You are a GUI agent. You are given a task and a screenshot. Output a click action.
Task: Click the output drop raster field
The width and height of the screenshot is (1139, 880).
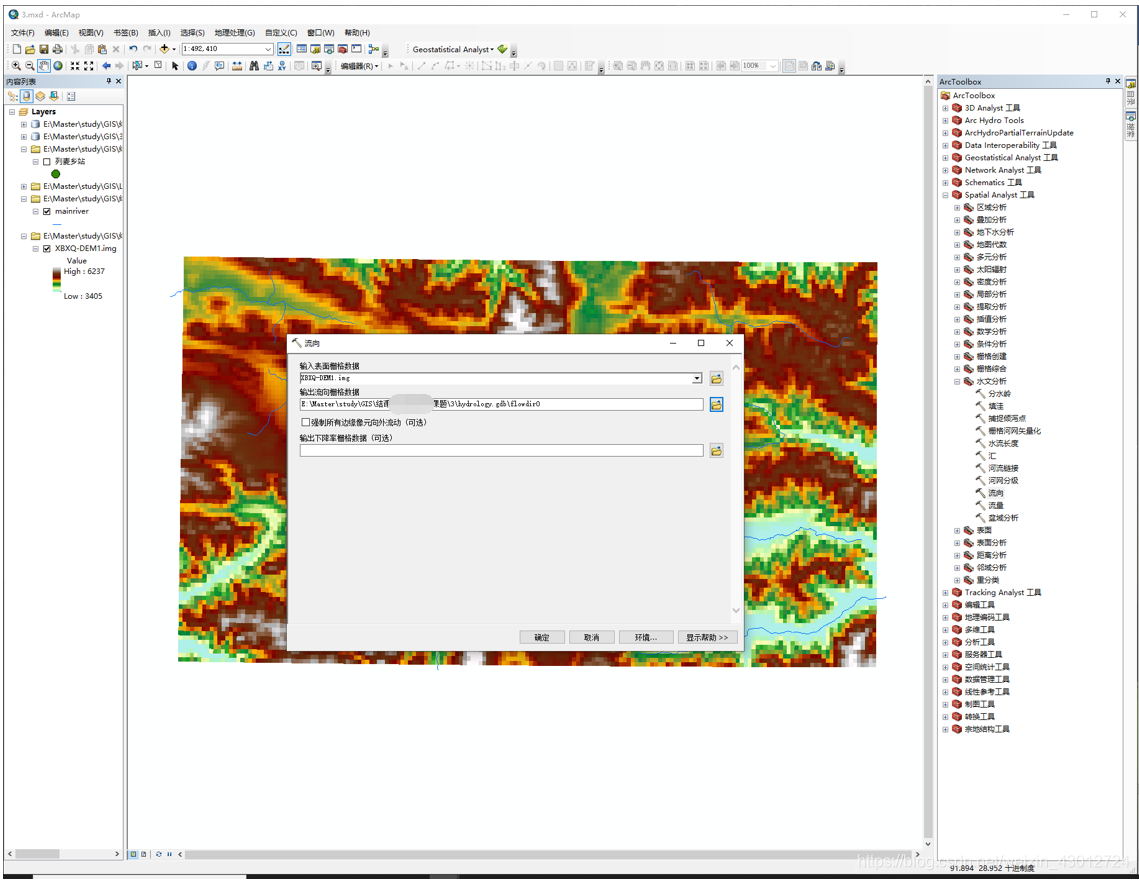[x=501, y=451]
